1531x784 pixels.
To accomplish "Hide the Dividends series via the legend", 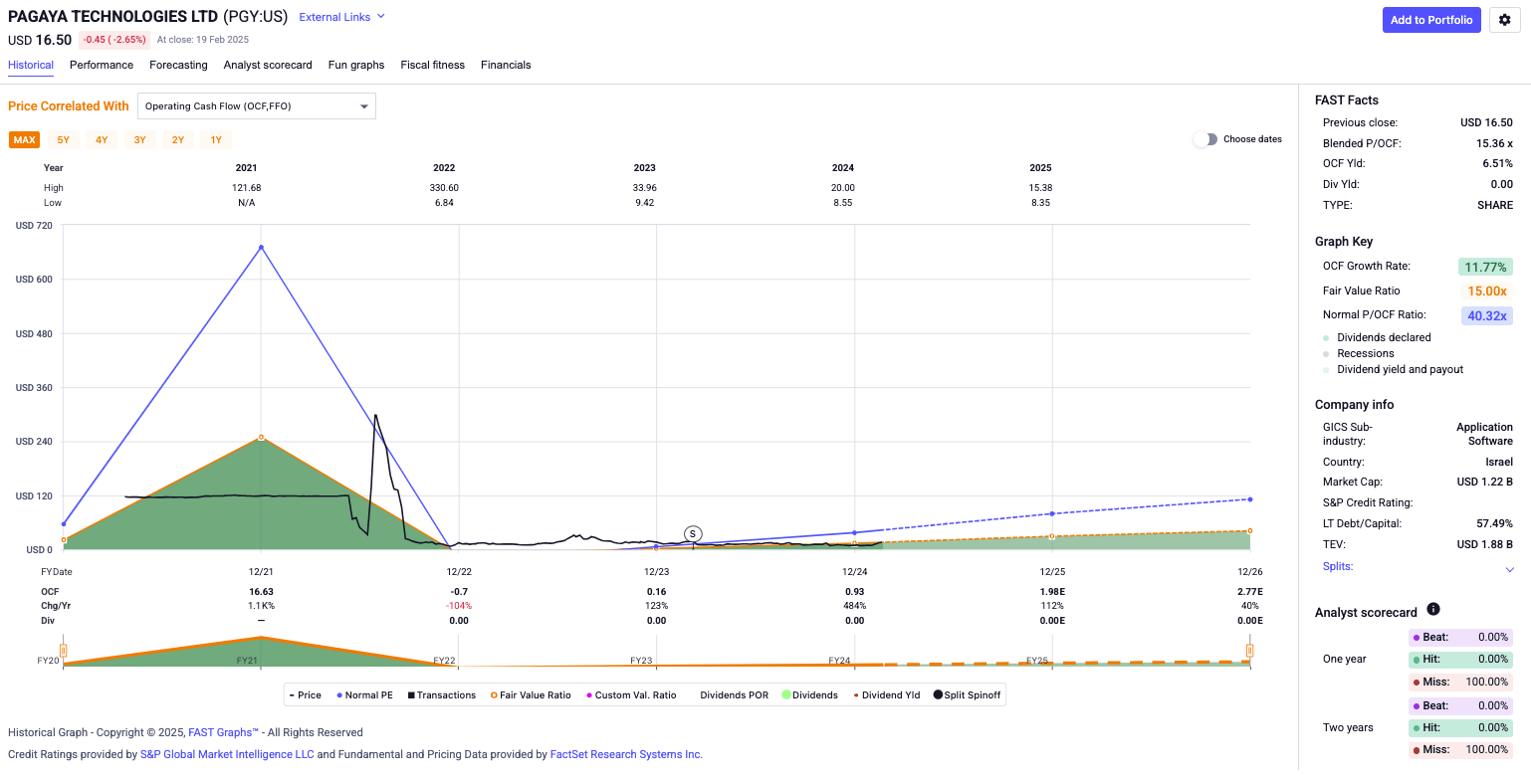I will point(808,694).
